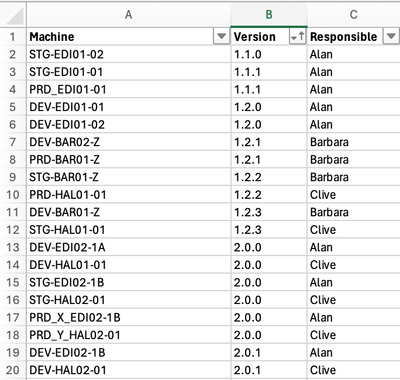Select cell PRD_X_EDI02-1B
Screen dimensions: 400x380
coord(129,318)
